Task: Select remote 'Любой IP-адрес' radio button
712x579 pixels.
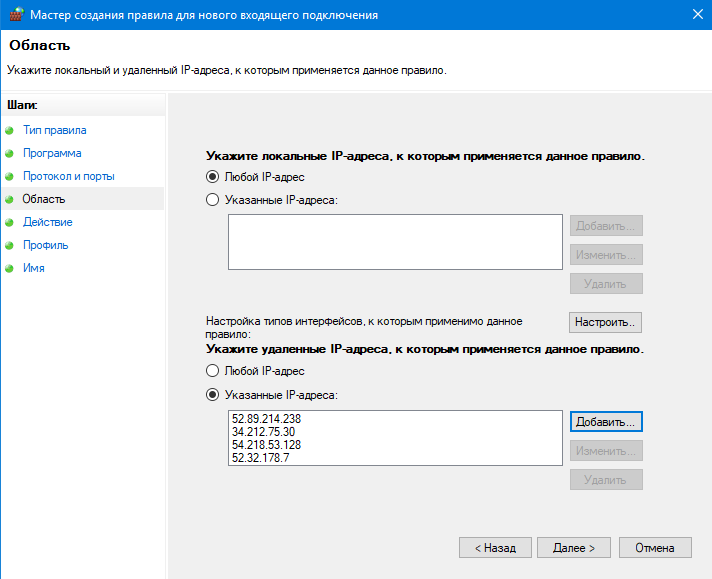Action: point(212,371)
